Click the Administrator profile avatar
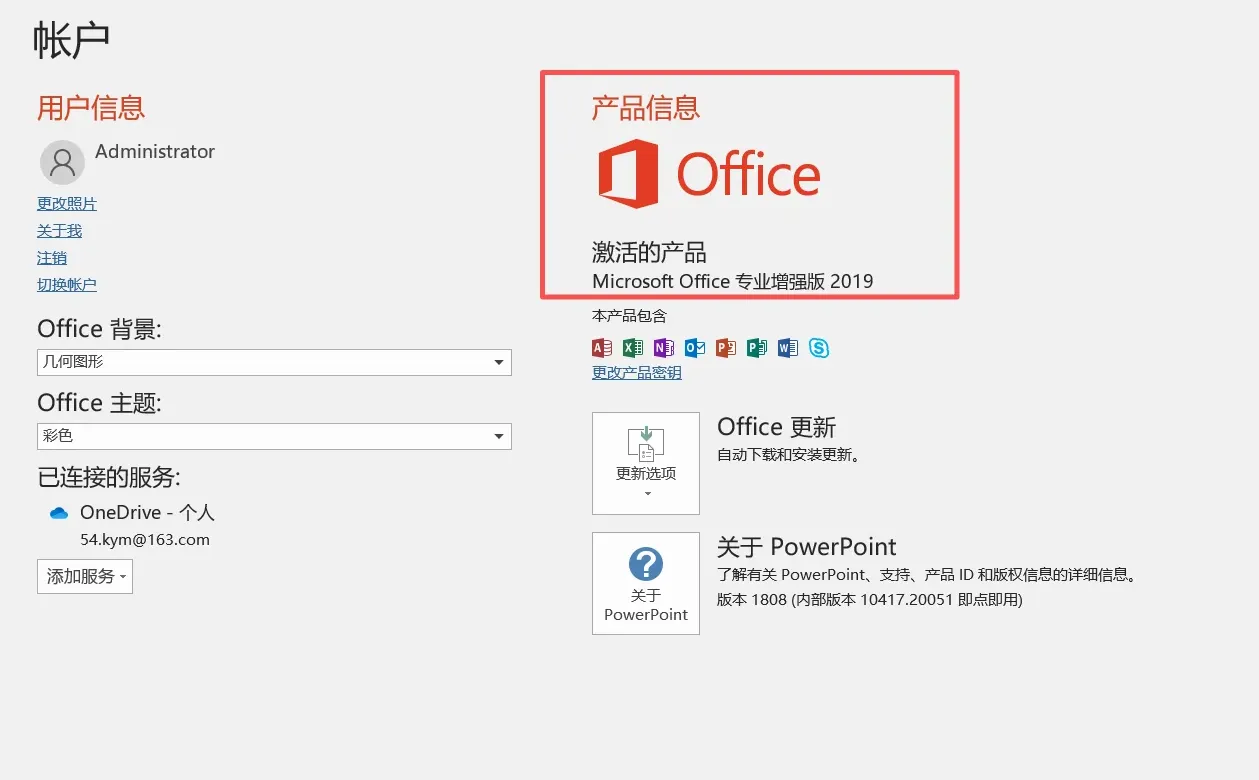This screenshot has width=1259, height=780. click(x=62, y=161)
